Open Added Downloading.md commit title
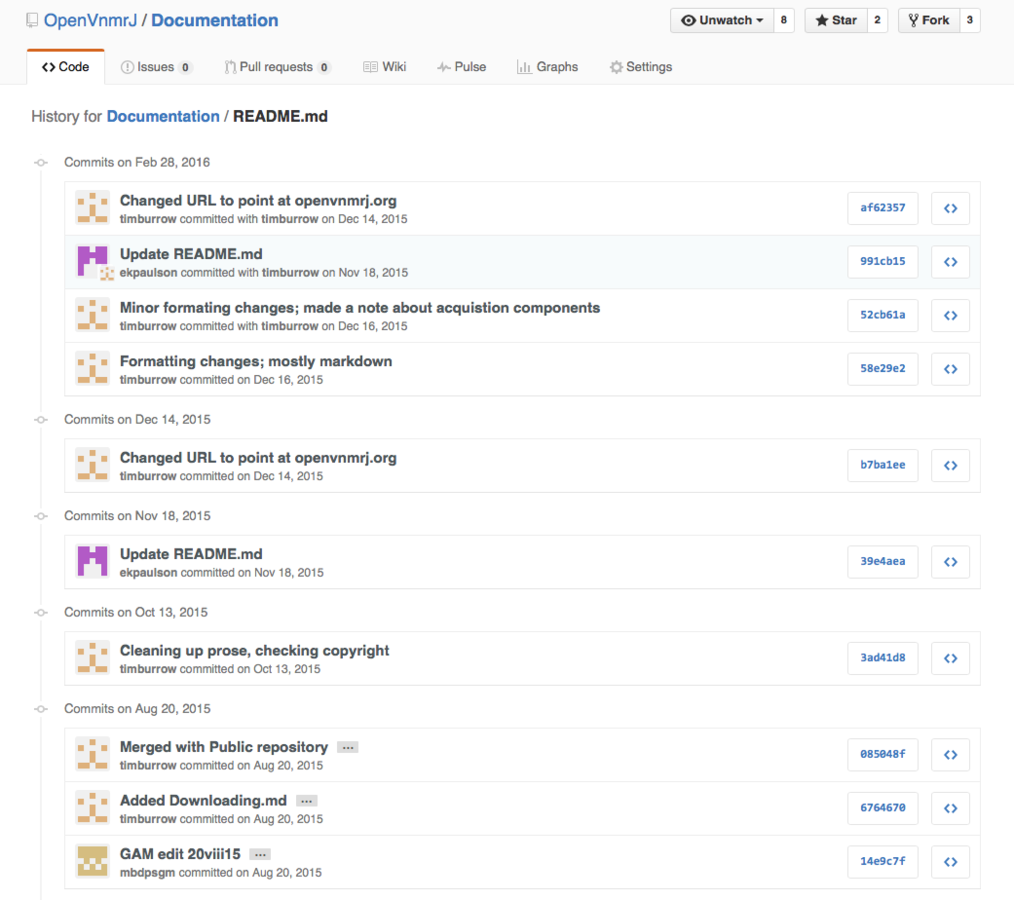Image resolution: width=1014 pixels, height=900 pixels. pos(203,800)
